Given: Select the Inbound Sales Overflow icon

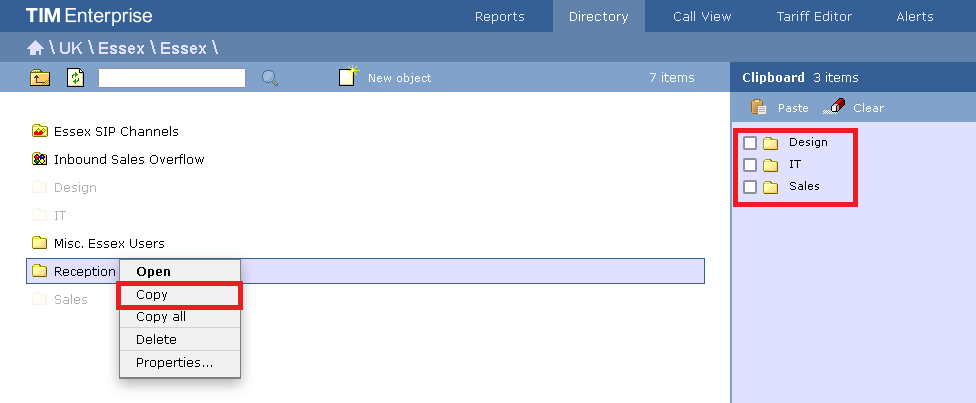Looking at the screenshot, I should coord(40,159).
